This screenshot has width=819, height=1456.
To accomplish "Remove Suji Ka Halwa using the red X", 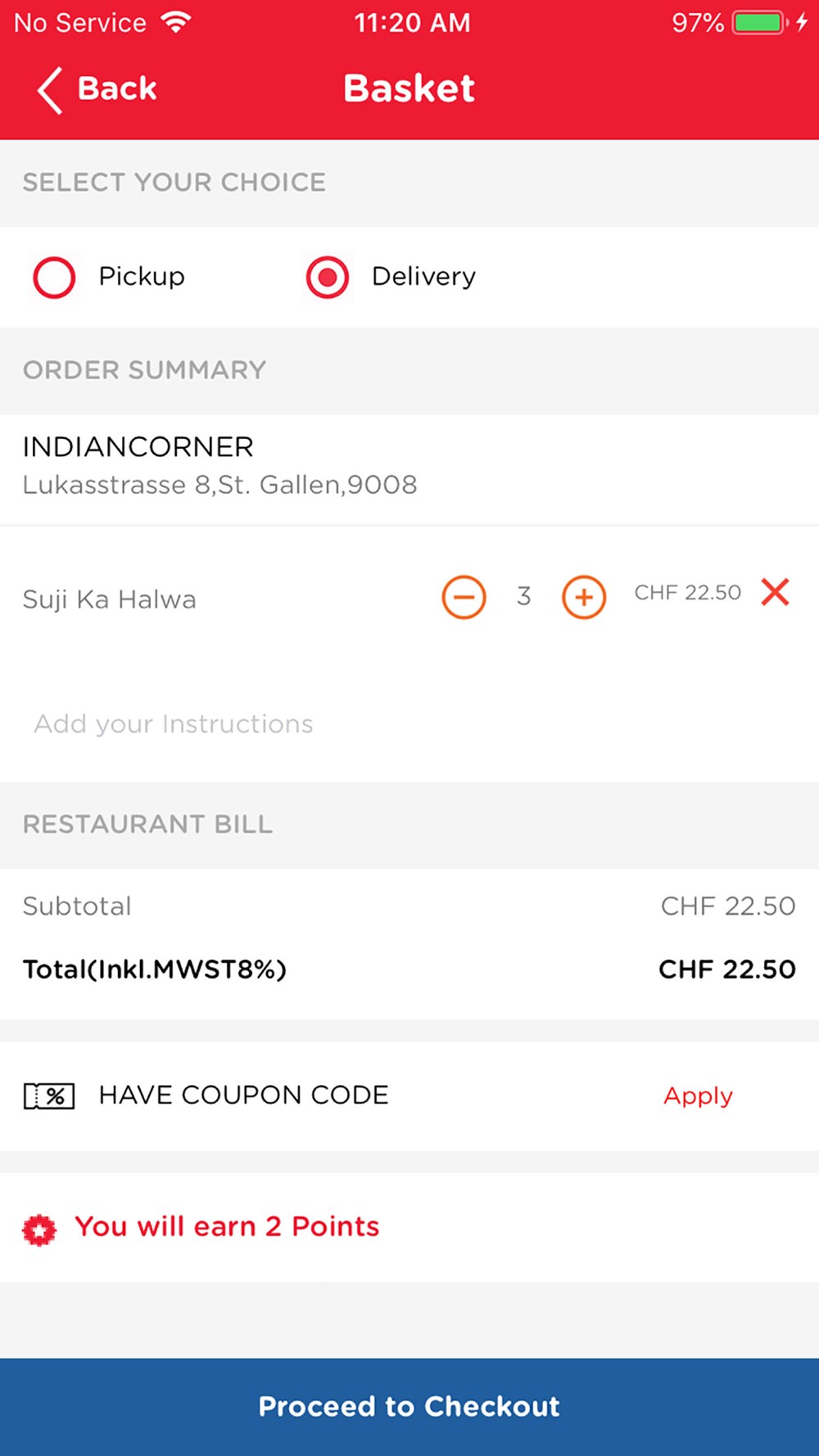I will (775, 591).
